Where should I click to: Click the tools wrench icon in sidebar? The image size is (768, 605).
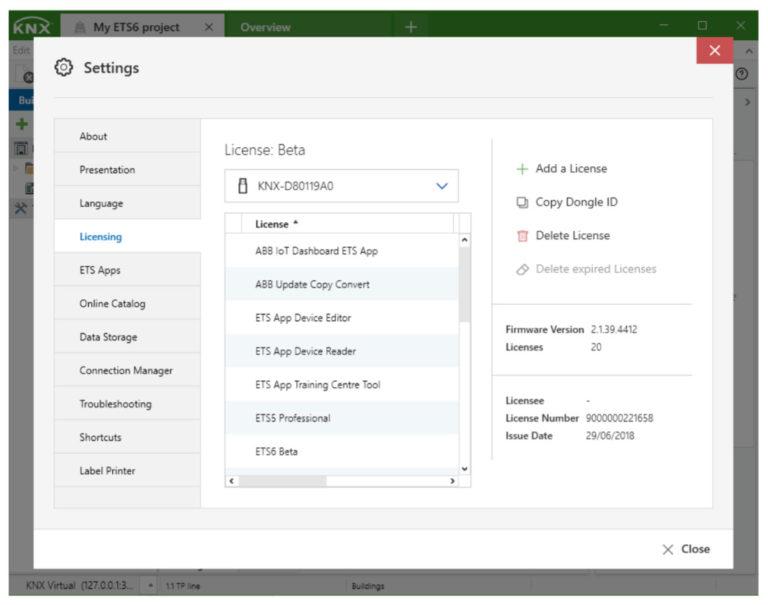[x=21, y=209]
